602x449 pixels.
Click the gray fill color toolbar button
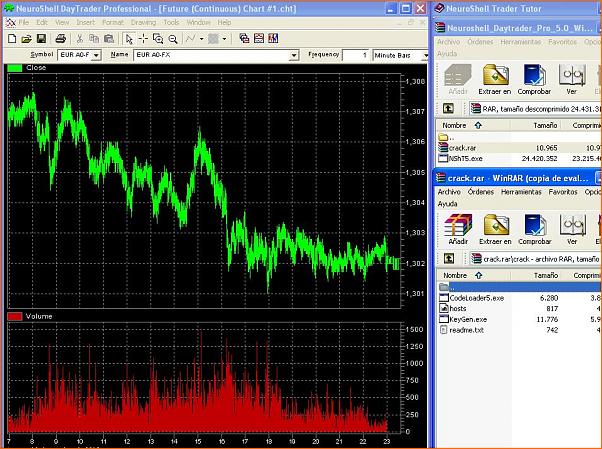(213, 38)
